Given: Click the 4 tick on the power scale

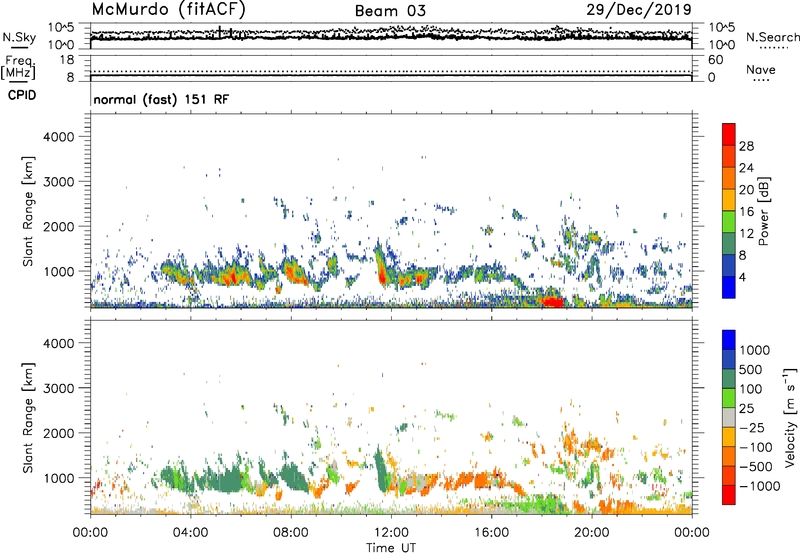Looking at the screenshot, I should tap(743, 277).
